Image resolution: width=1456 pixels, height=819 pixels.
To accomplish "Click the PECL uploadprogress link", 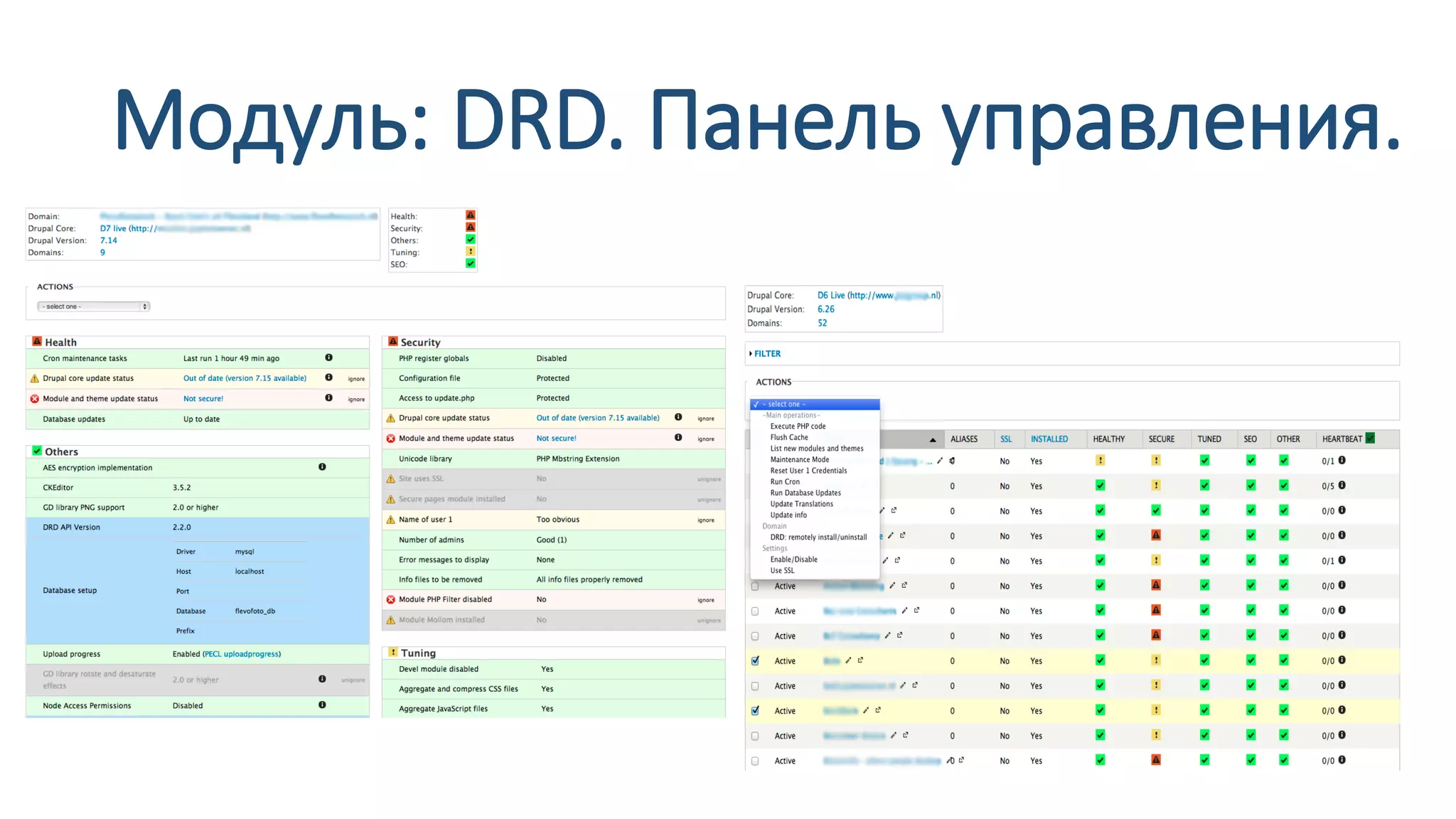I will (241, 654).
